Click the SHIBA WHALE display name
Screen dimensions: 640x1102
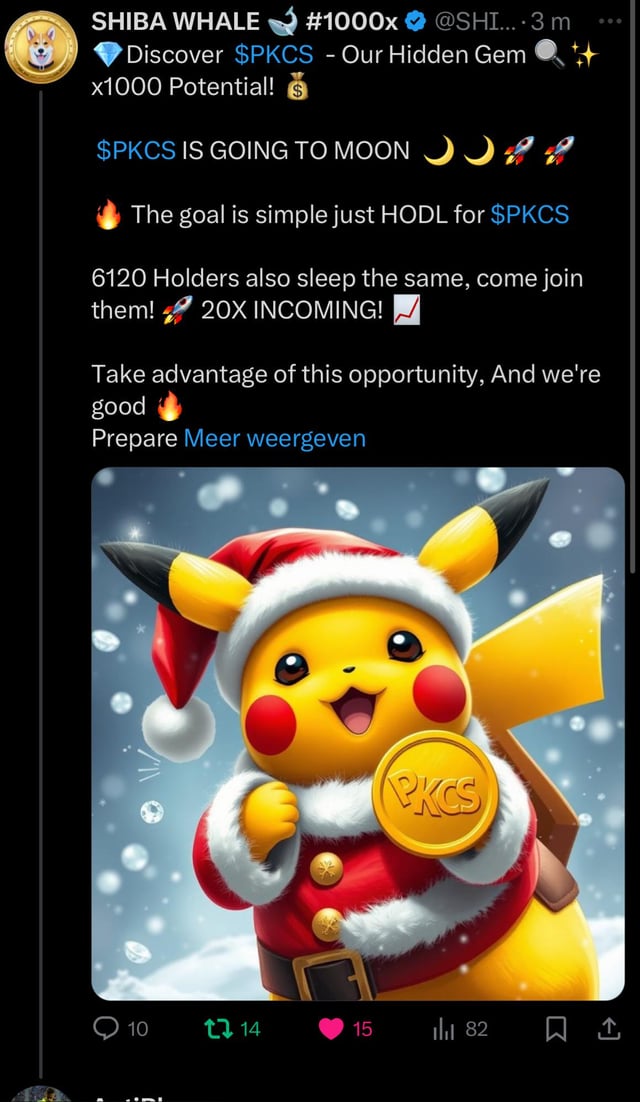point(176,22)
